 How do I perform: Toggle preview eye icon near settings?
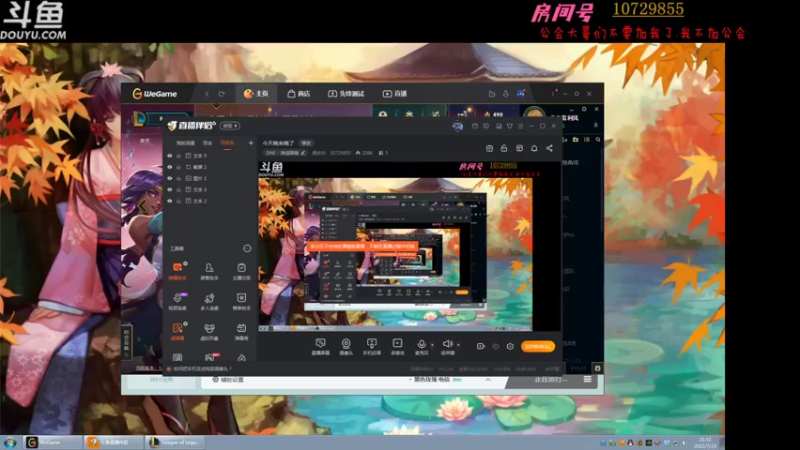click(495, 346)
